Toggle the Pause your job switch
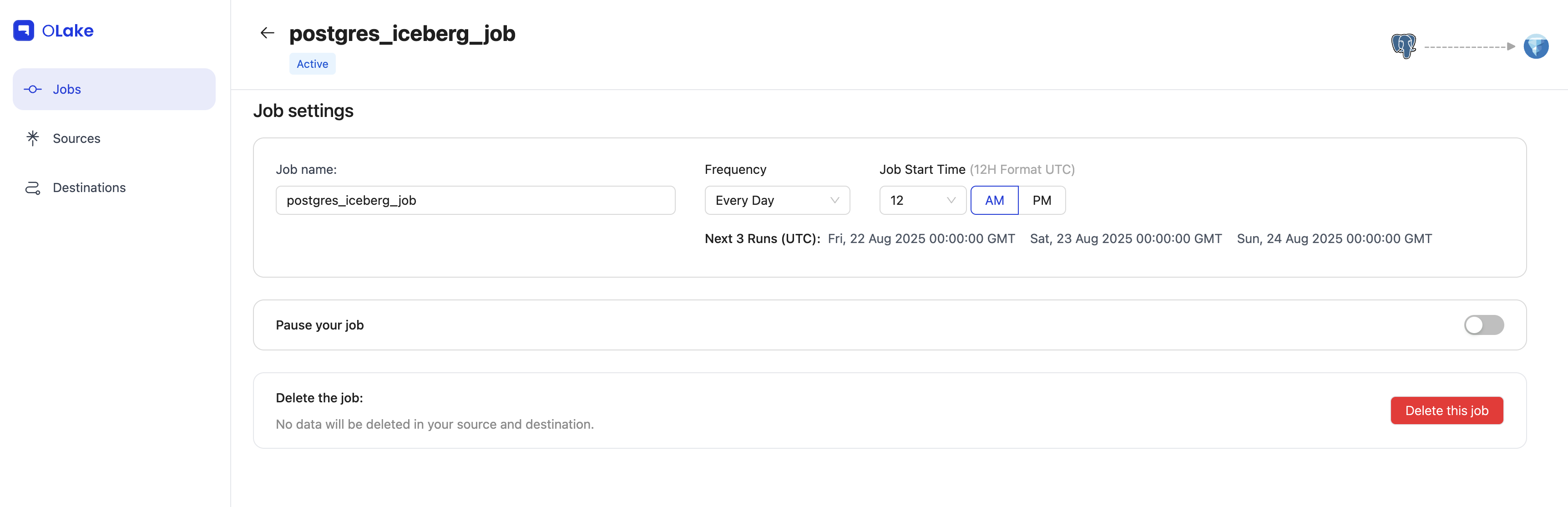Viewport: 1568px width, 507px height. click(x=1483, y=325)
